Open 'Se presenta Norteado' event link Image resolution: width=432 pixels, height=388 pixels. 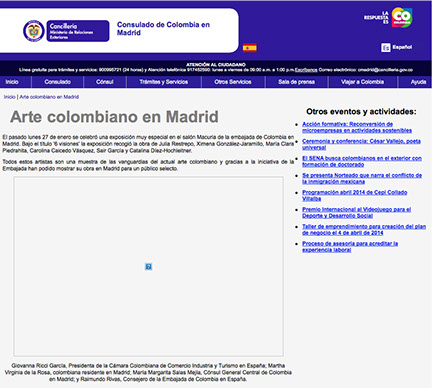coord(362,178)
